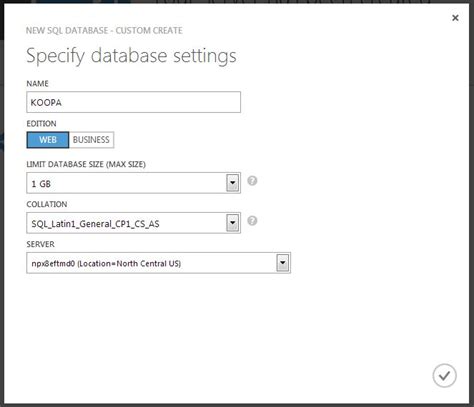Open help icon beside collation dropdown
474x407 pixels.
point(252,221)
